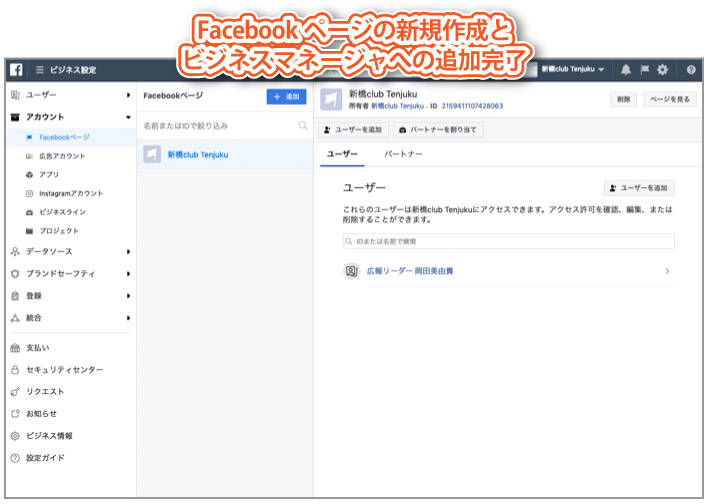
Task: Click the プロジェクト folder icon
Action: [29, 231]
